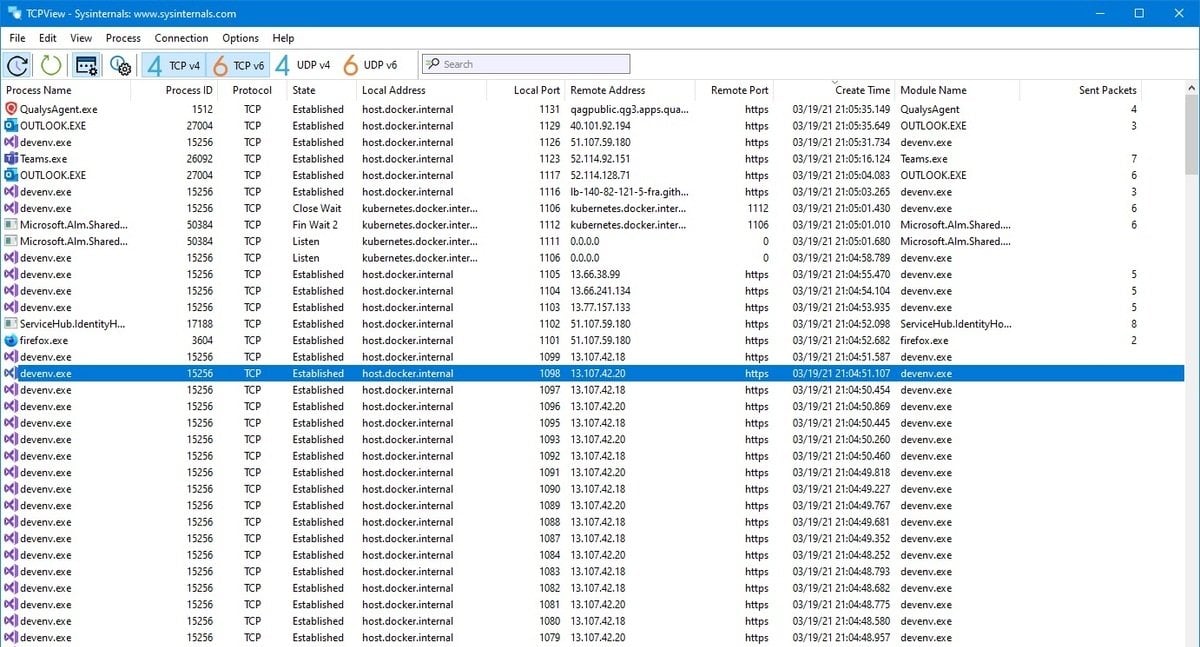This screenshot has width=1200, height=647.
Task: Select the Fin Wait 2 state cell
Action: [315, 225]
